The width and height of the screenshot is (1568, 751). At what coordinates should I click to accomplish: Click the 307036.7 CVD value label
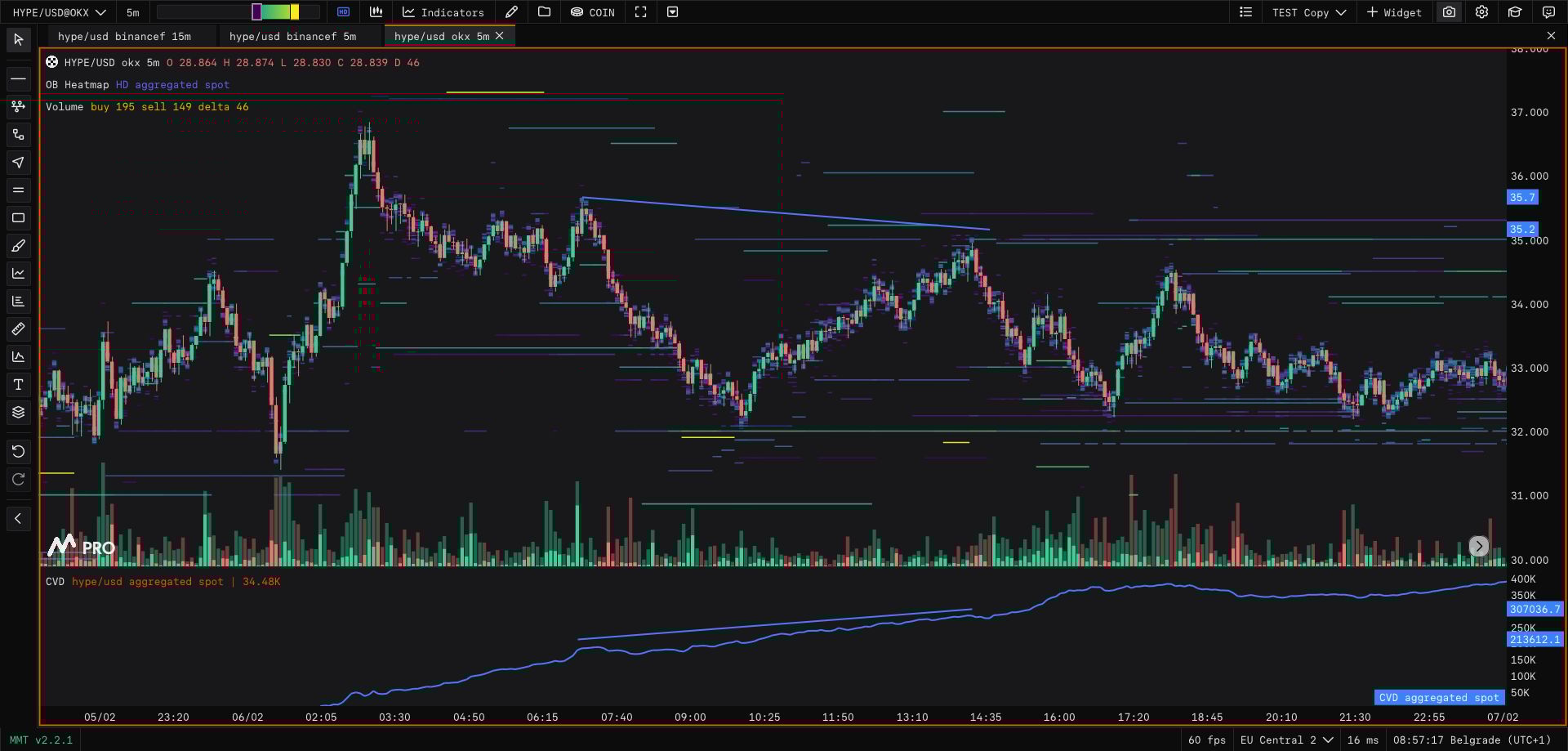[x=1535, y=609]
